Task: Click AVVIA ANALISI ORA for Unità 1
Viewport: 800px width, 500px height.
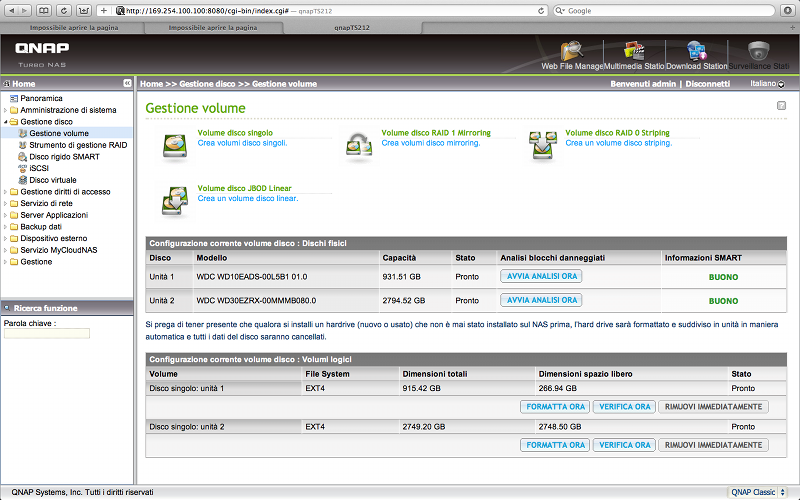Action: [541, 276]
